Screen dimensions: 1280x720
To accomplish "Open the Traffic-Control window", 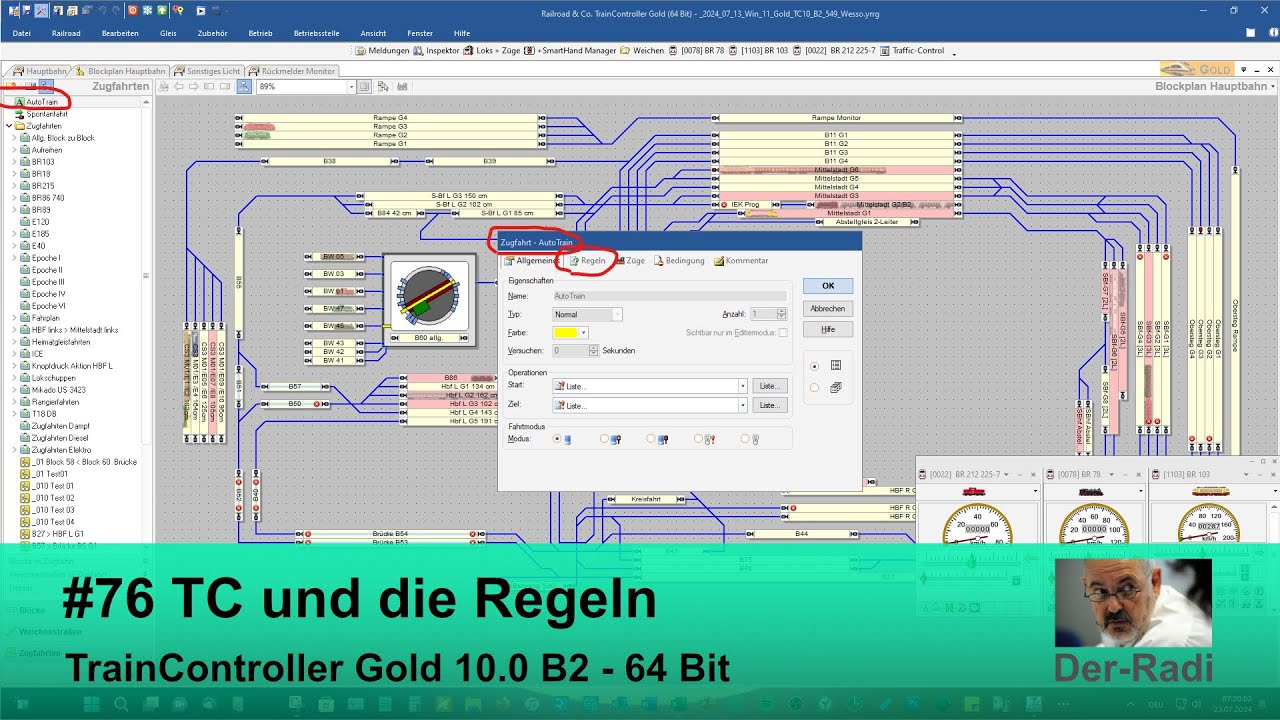I will (x=911, y=50).
